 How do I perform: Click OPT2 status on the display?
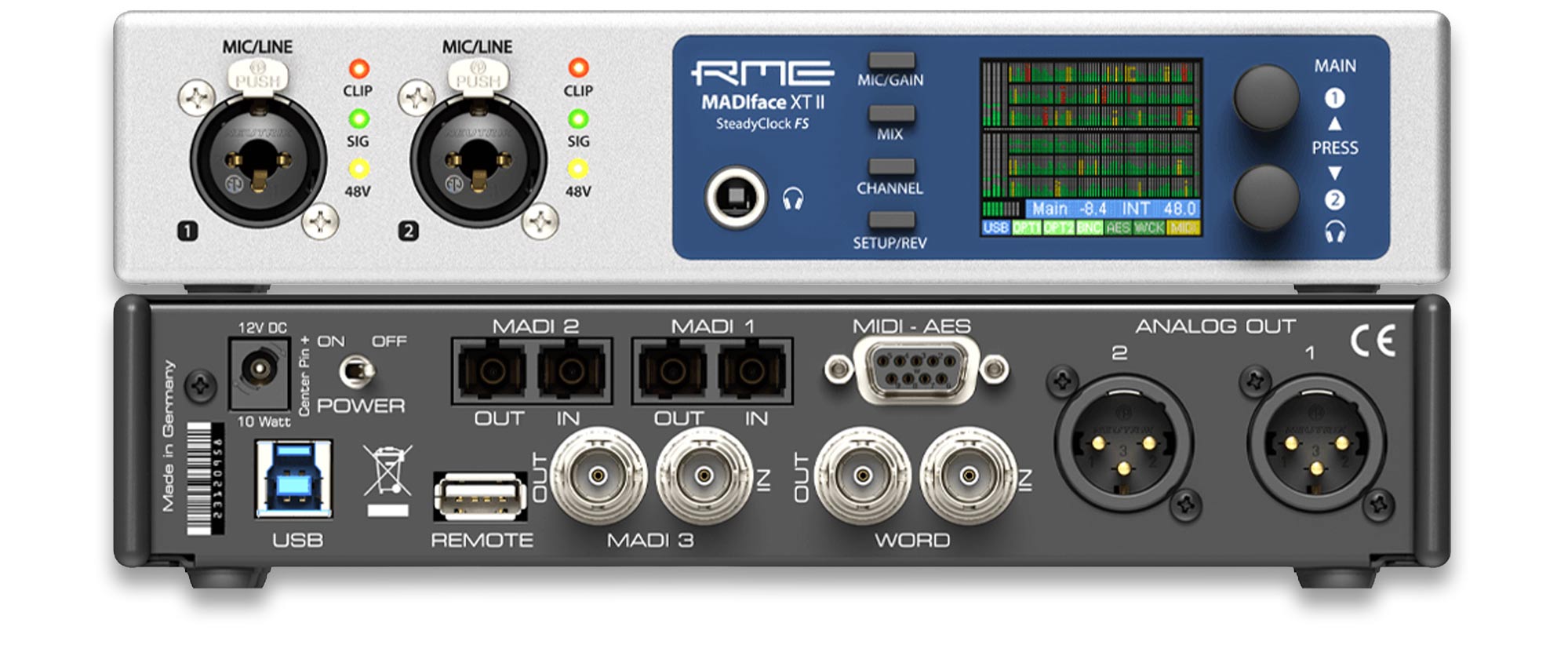pyautogui.click(x=1058, y=228)
